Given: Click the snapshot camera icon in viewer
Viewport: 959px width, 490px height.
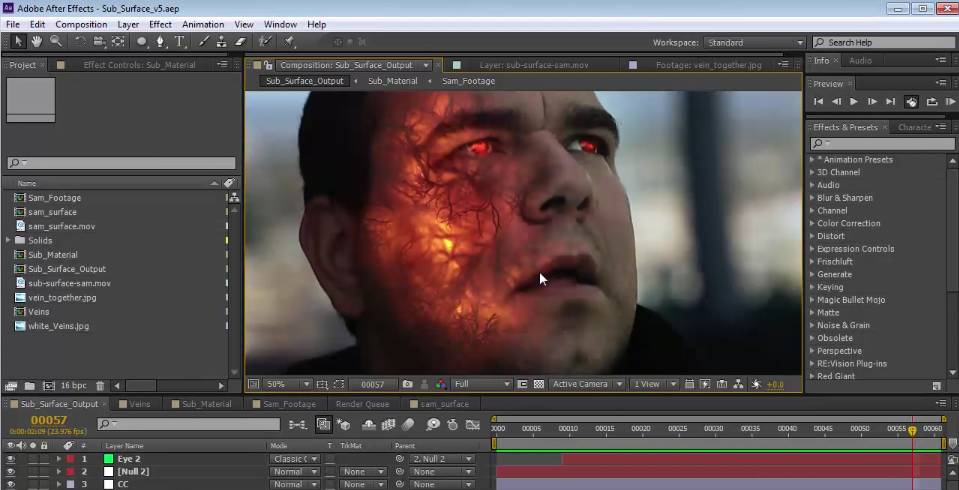Looking at the screenshot, I should [407, 384].
